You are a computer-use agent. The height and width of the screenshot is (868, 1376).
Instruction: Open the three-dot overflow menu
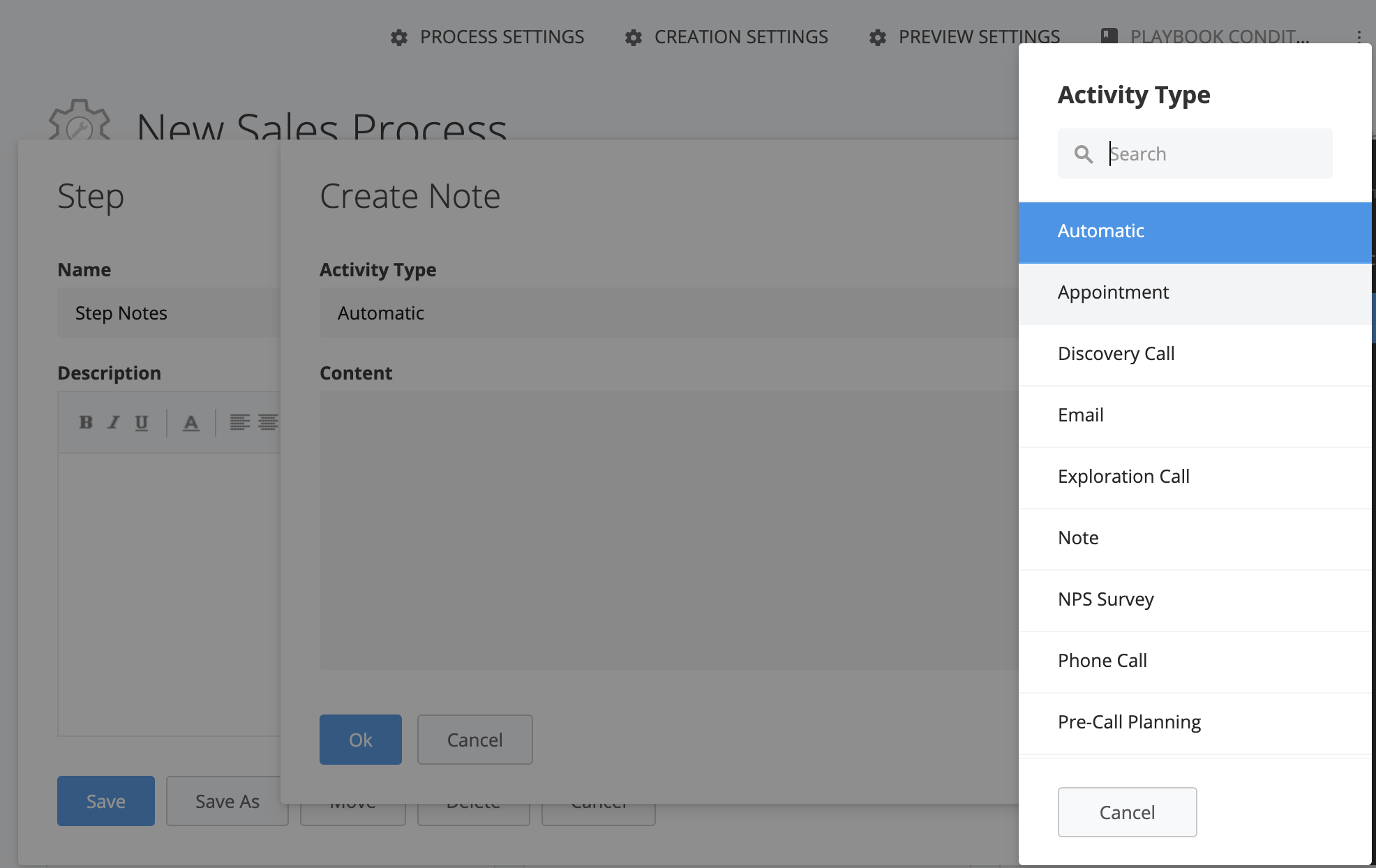(1359, 37)
